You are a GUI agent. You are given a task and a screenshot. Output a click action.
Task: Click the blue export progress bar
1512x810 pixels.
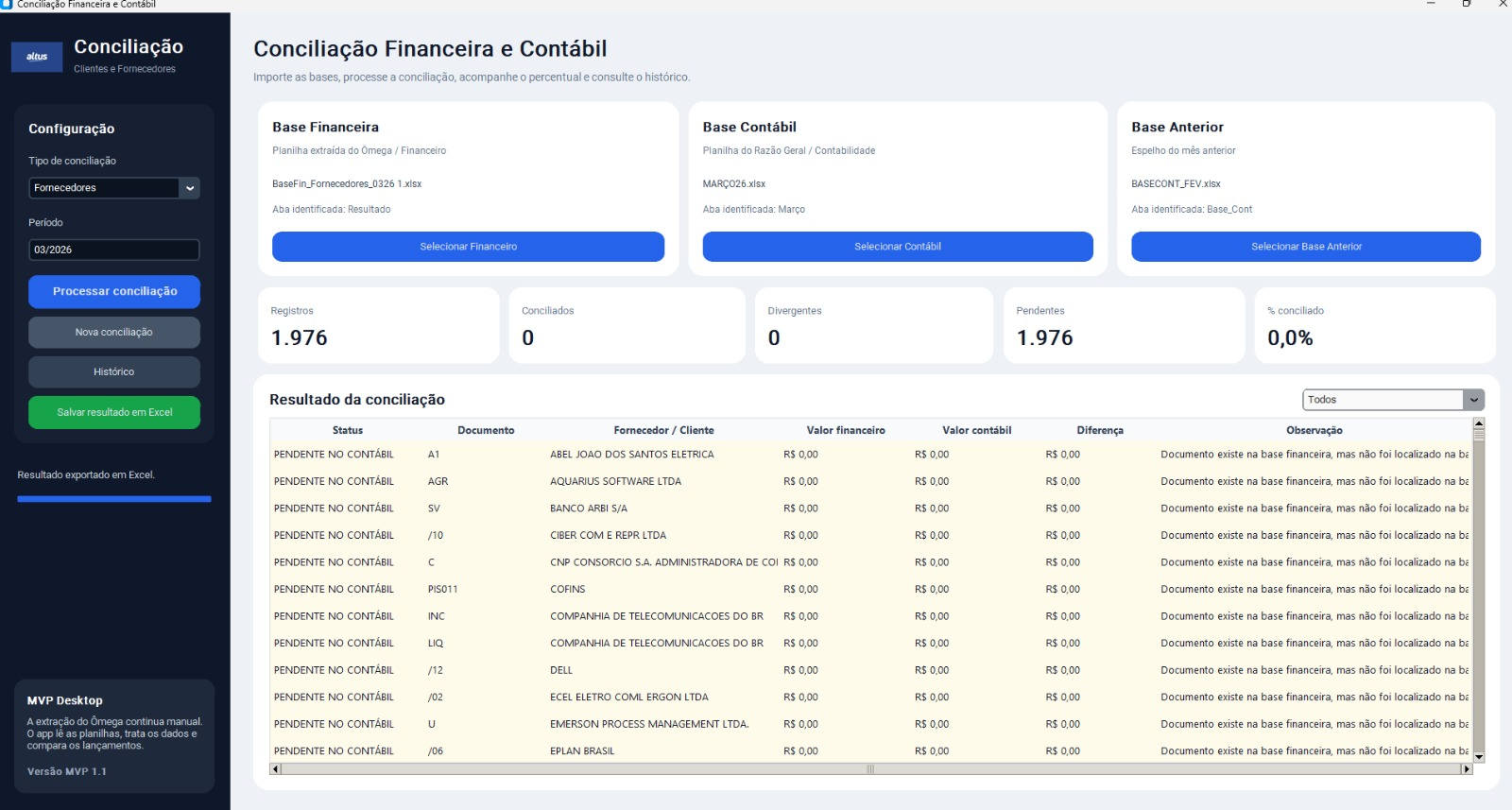click(x=114, y=498)
